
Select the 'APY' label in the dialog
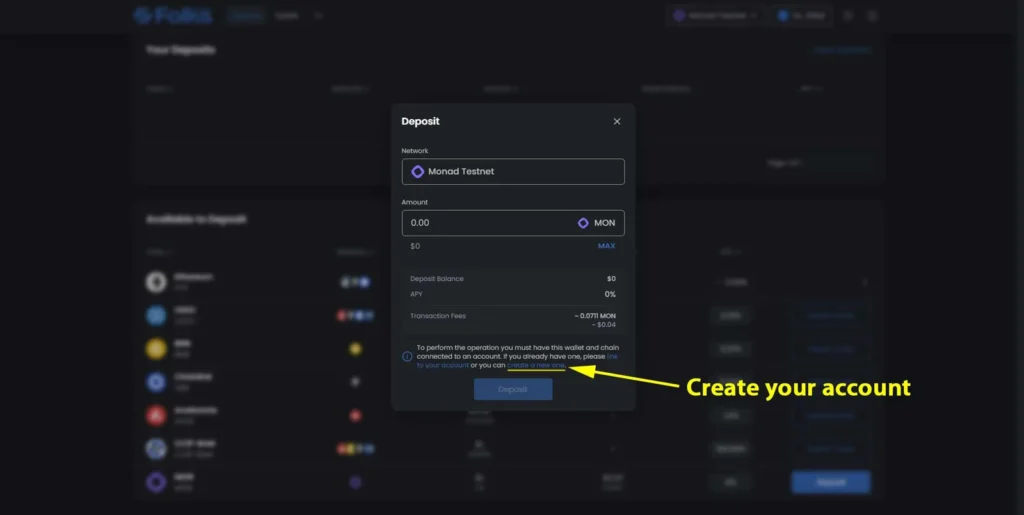click(416, 294)
